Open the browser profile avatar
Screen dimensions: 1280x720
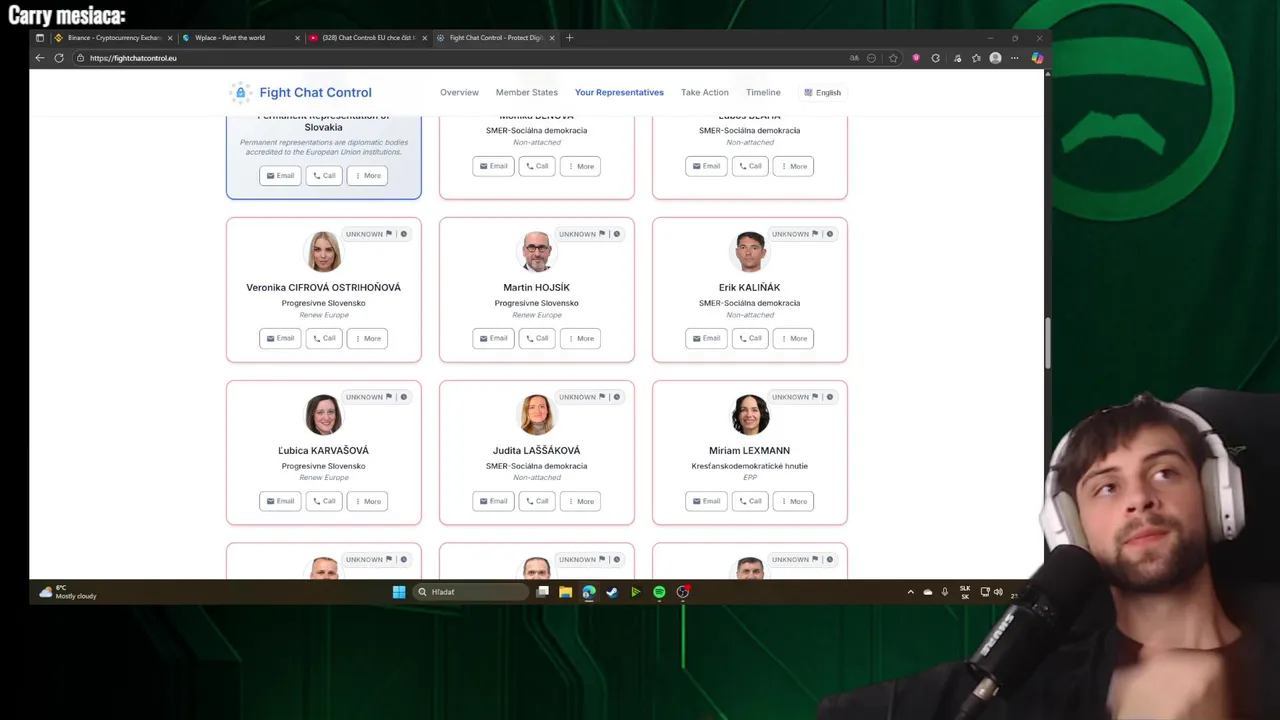tap(995, 58)
